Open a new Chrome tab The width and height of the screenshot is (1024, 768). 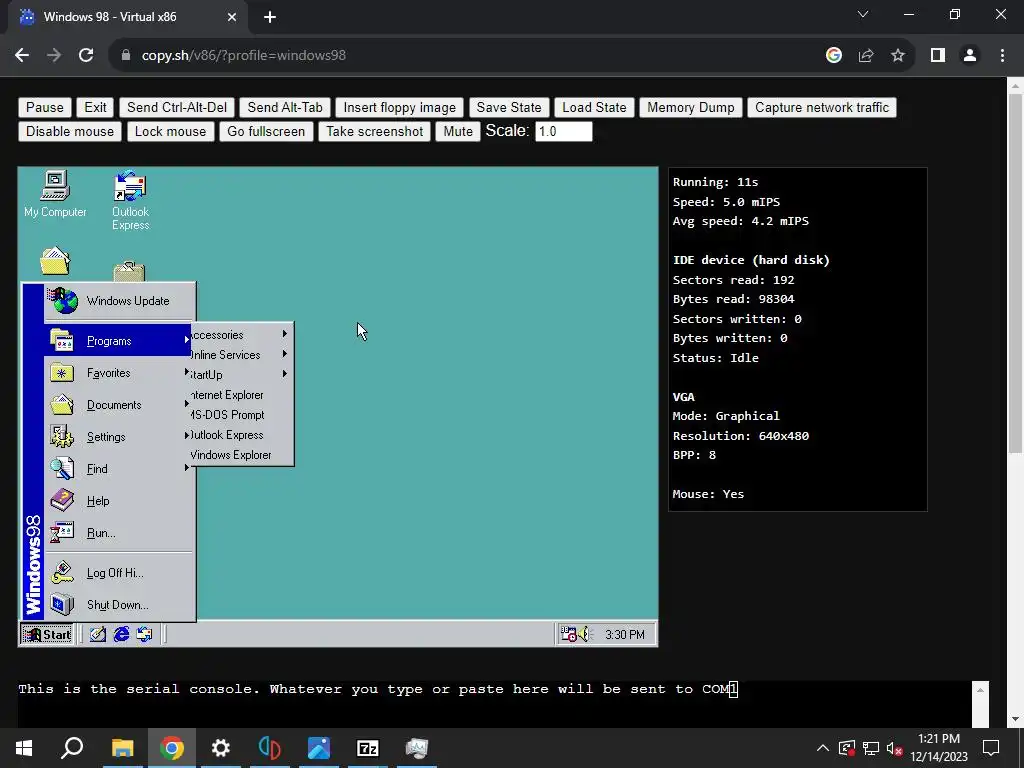click(x=270, y=17)
